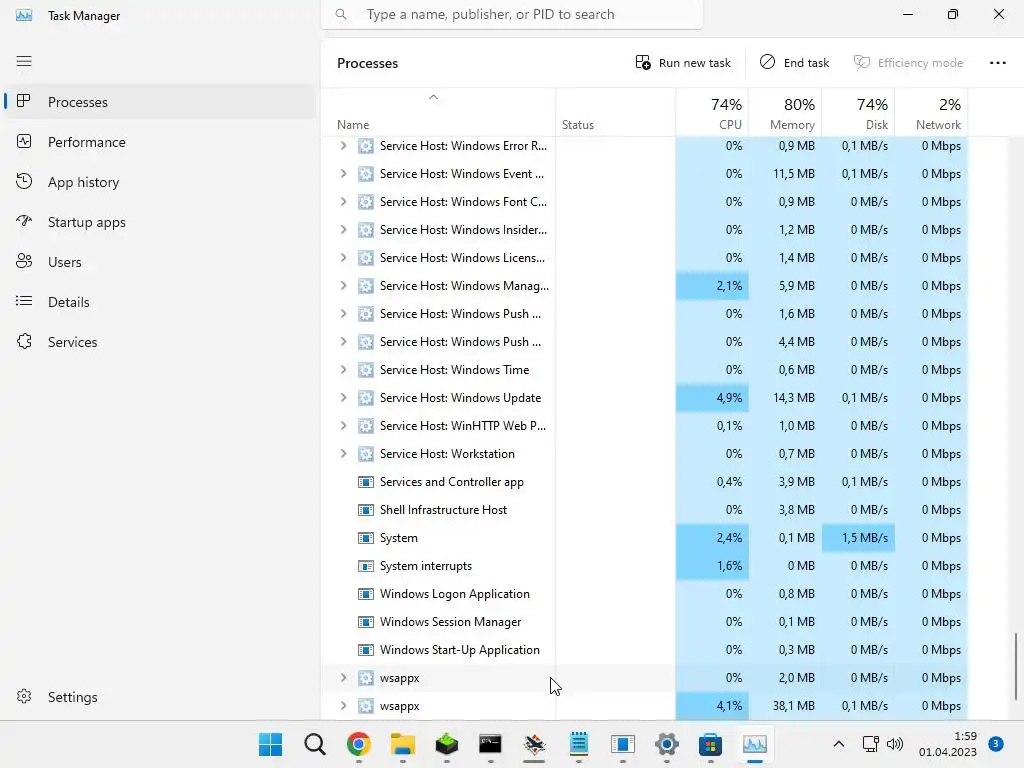Open the notification badge showing 3
Screen dimensions: 1024x768
pos(996,744)
